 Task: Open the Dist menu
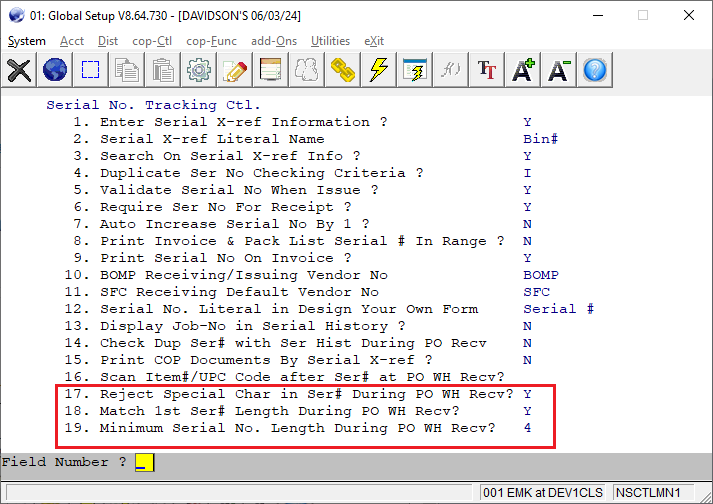click(108, 41)
